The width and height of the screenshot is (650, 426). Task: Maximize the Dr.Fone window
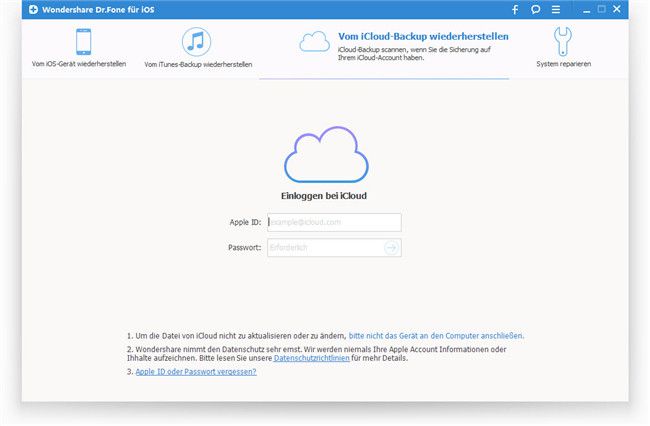coord(601,9)
